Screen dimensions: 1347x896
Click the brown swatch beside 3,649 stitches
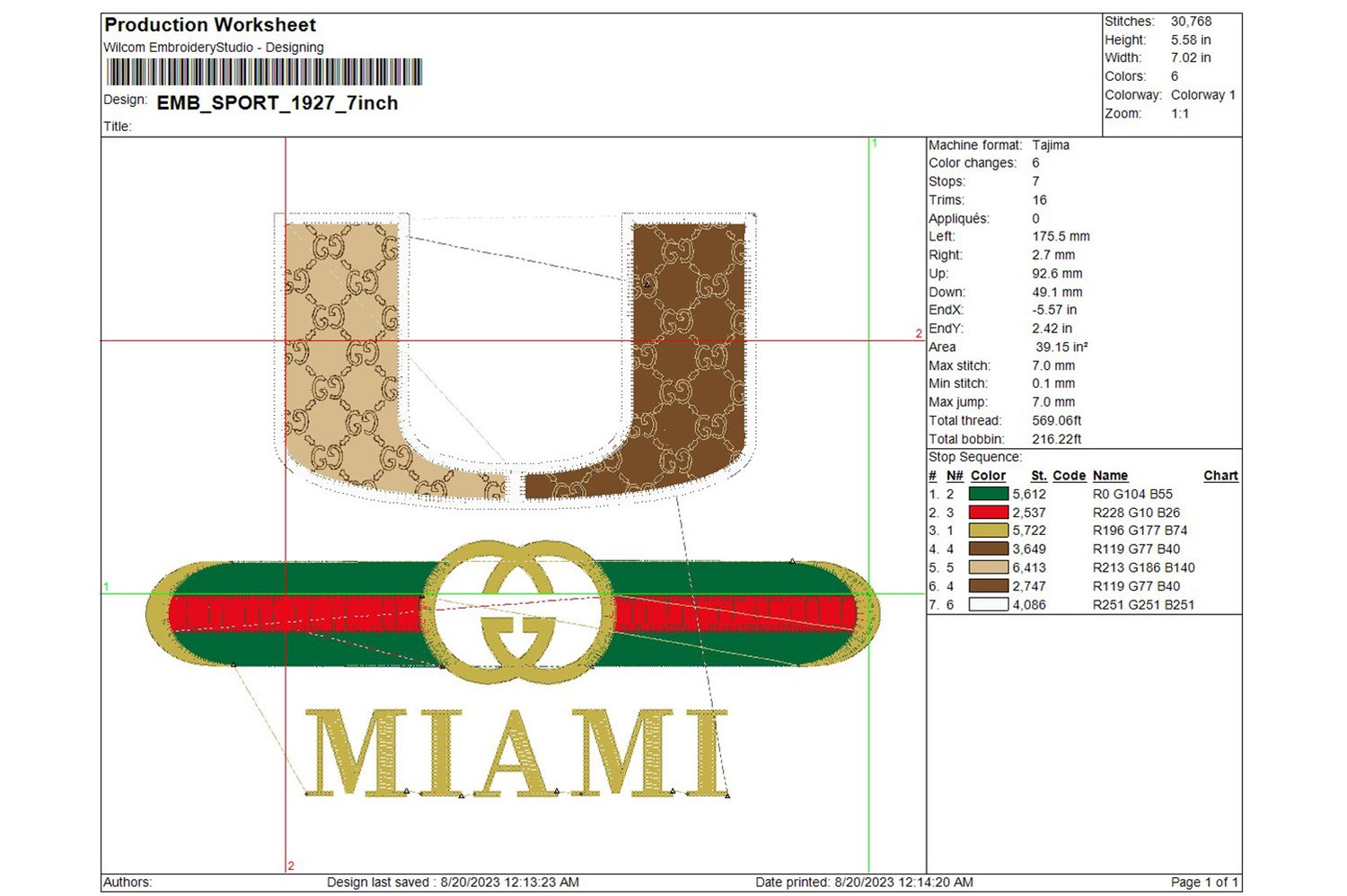click(989, 549)
